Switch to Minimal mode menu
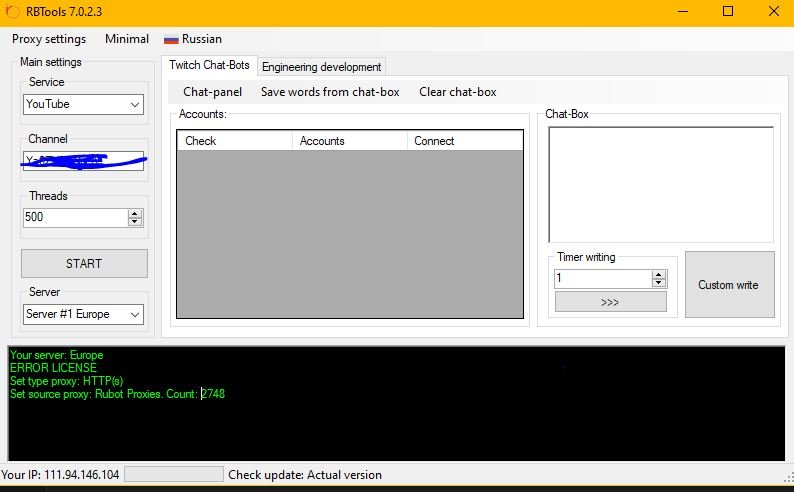Viewport: 794px width, 492px height. tap(127, 39)
